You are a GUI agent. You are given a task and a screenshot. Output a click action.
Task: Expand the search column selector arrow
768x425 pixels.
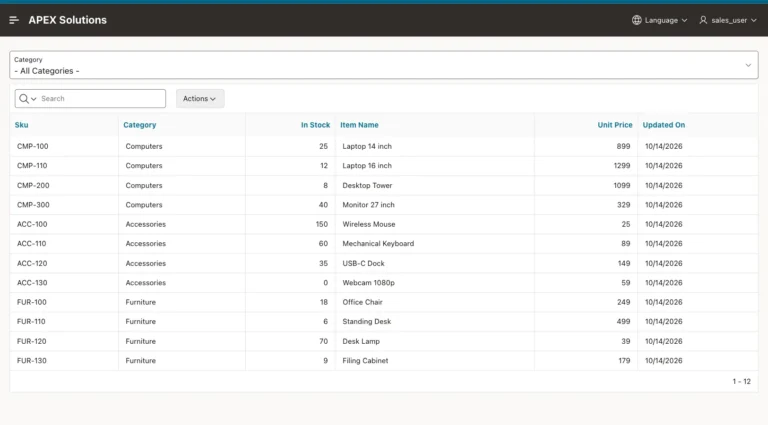[x=34, y=99]
